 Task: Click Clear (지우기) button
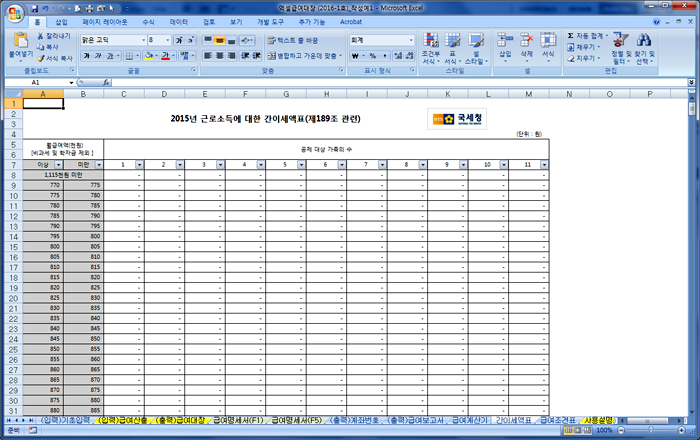(x=583, y=58)
